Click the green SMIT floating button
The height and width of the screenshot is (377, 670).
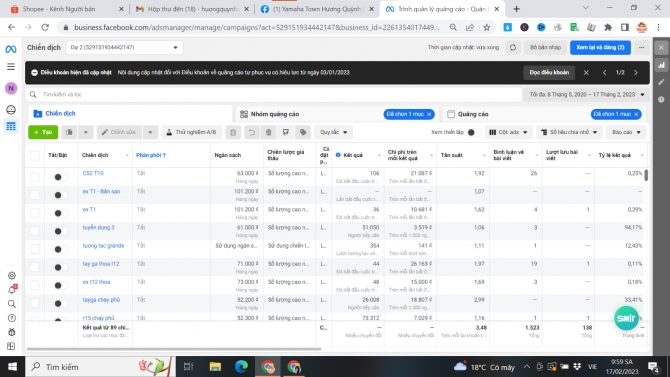tap(626, 318)
